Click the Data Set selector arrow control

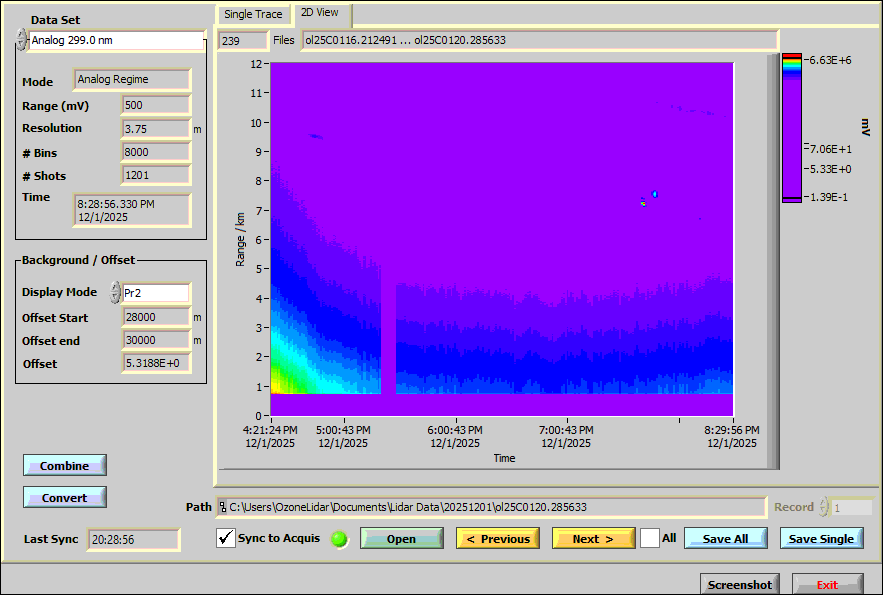[21, 40]
